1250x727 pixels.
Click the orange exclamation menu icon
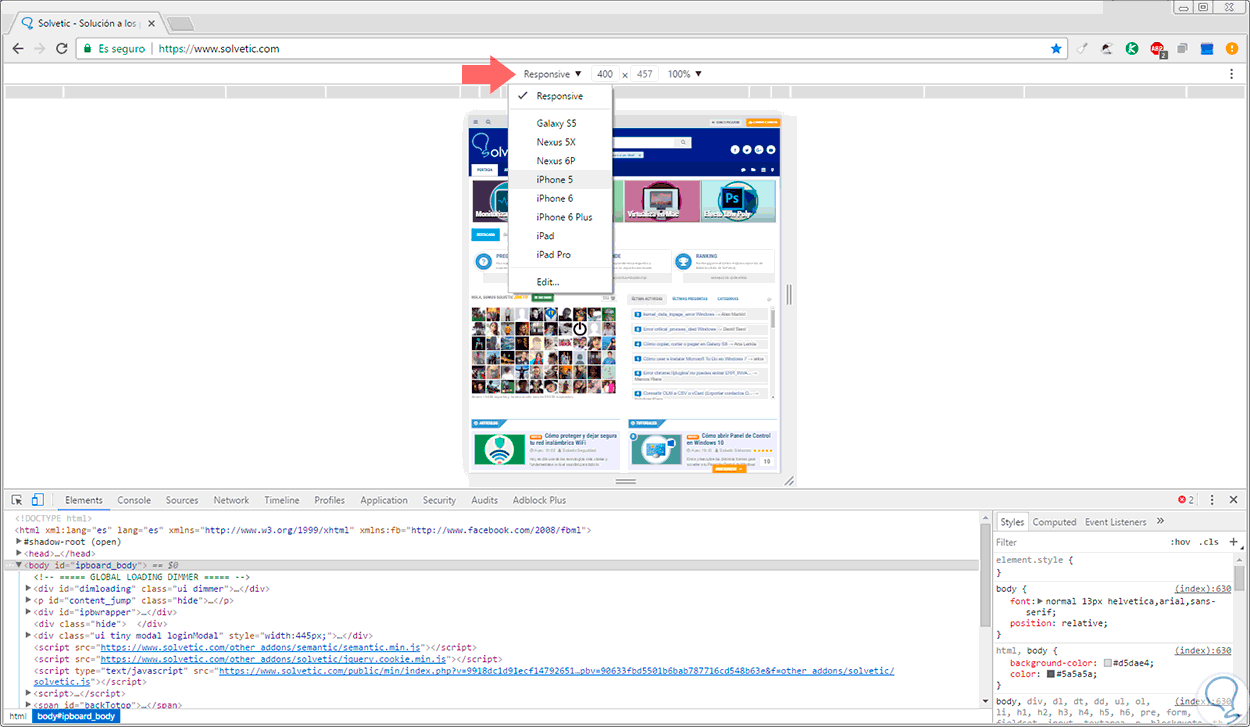pos(1231,48)
